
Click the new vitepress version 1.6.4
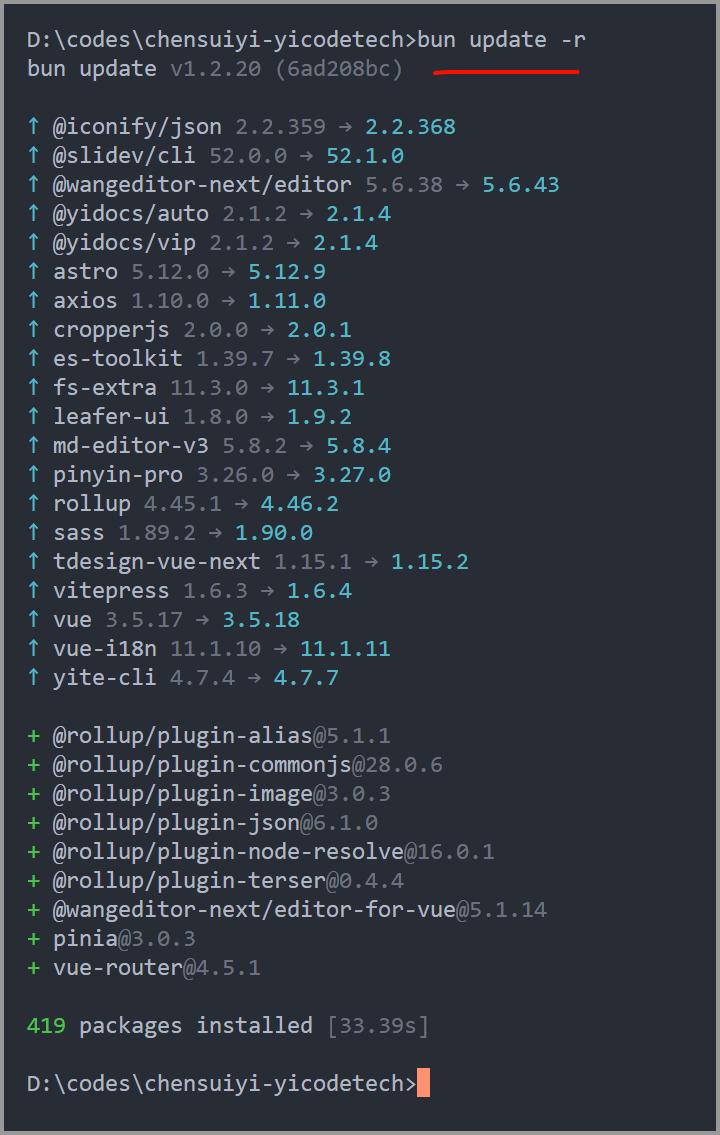(319, 591)
